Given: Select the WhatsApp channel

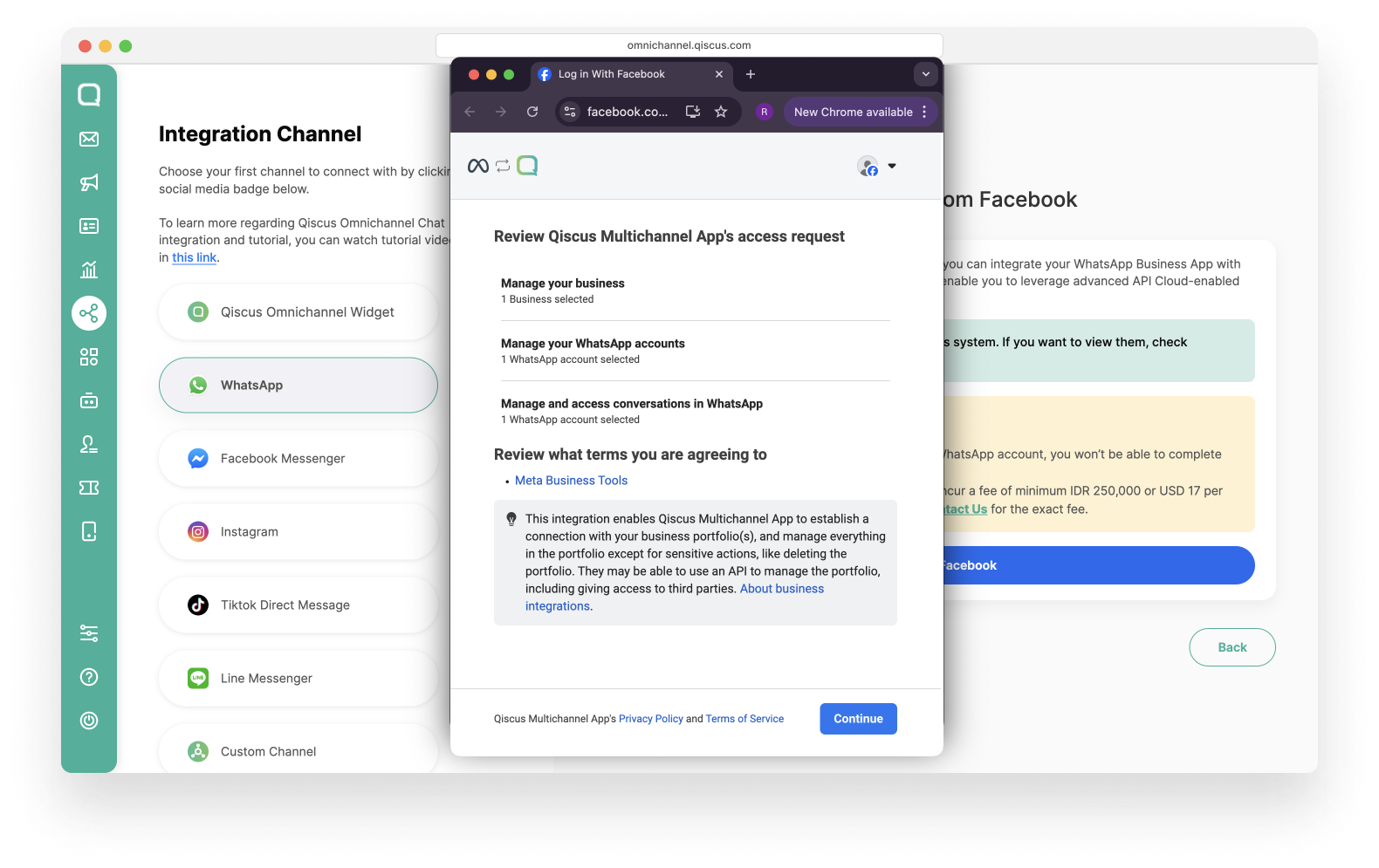Looking at the screenshot, I should [x=298, y=386].
